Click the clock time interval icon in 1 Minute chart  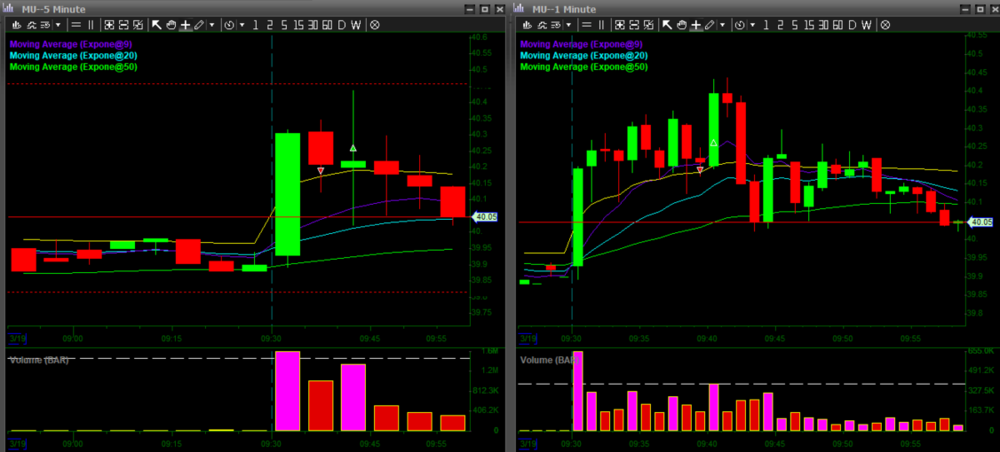pyautogui.click(x=740, y=24)
